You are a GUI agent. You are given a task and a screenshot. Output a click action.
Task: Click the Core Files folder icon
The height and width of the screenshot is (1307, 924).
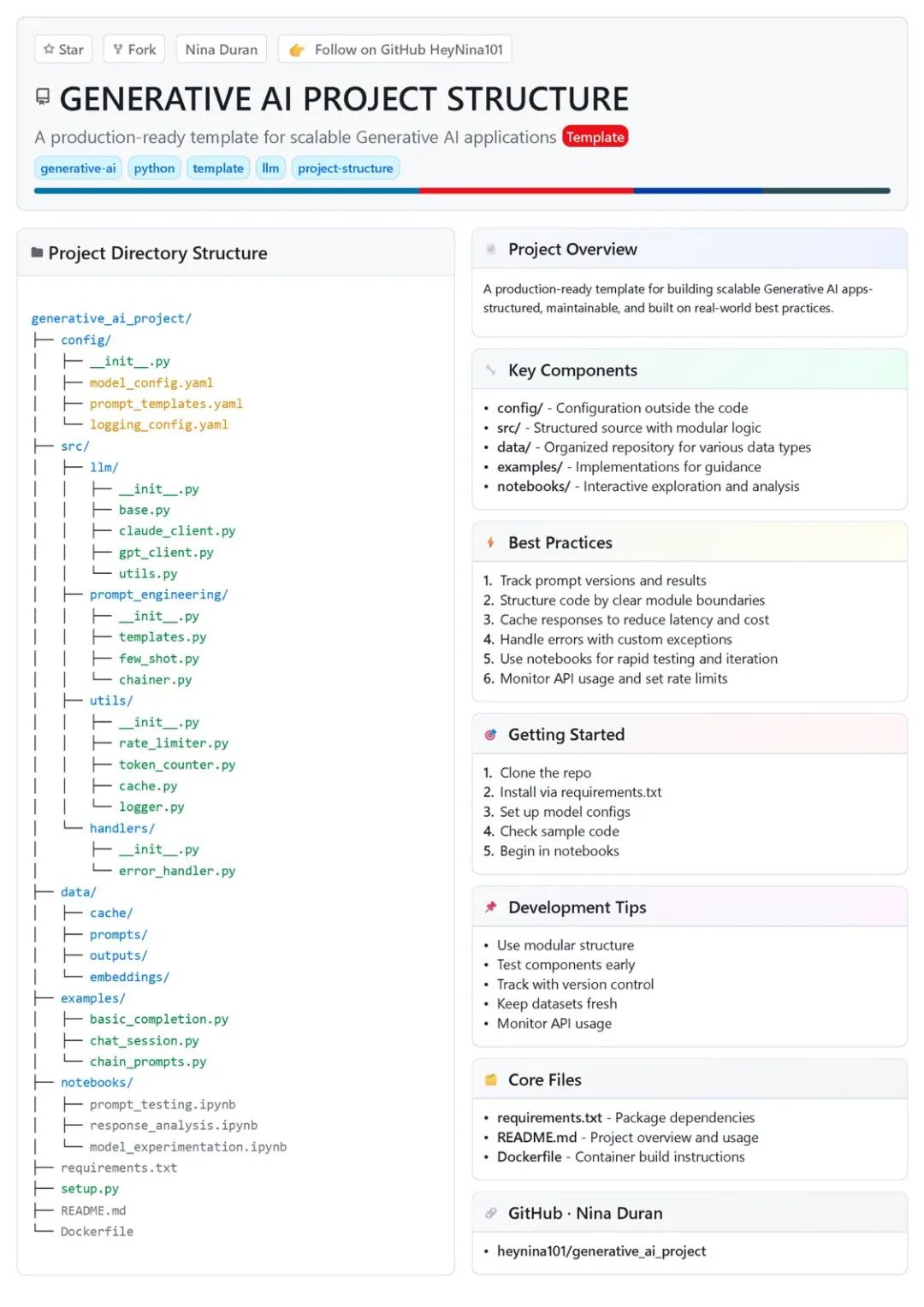pos(491,1079)
